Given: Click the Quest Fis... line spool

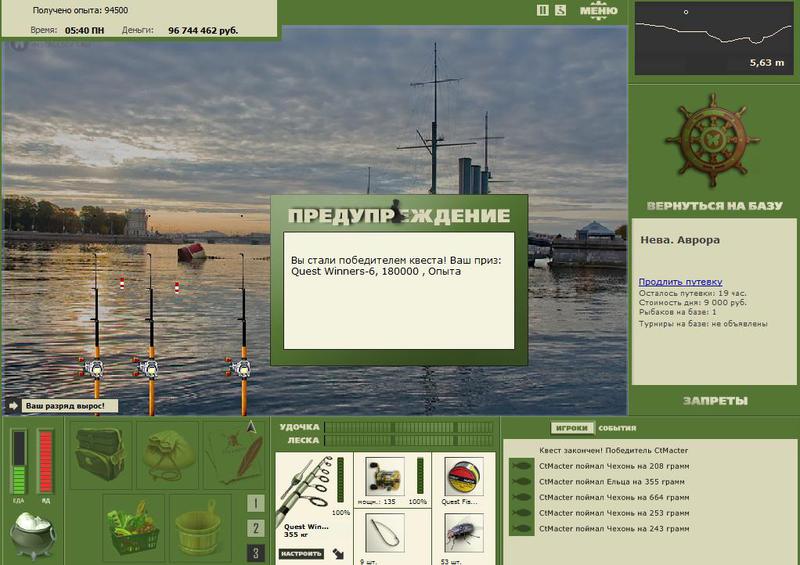Looking at the screenshot, I should (464, 477).
